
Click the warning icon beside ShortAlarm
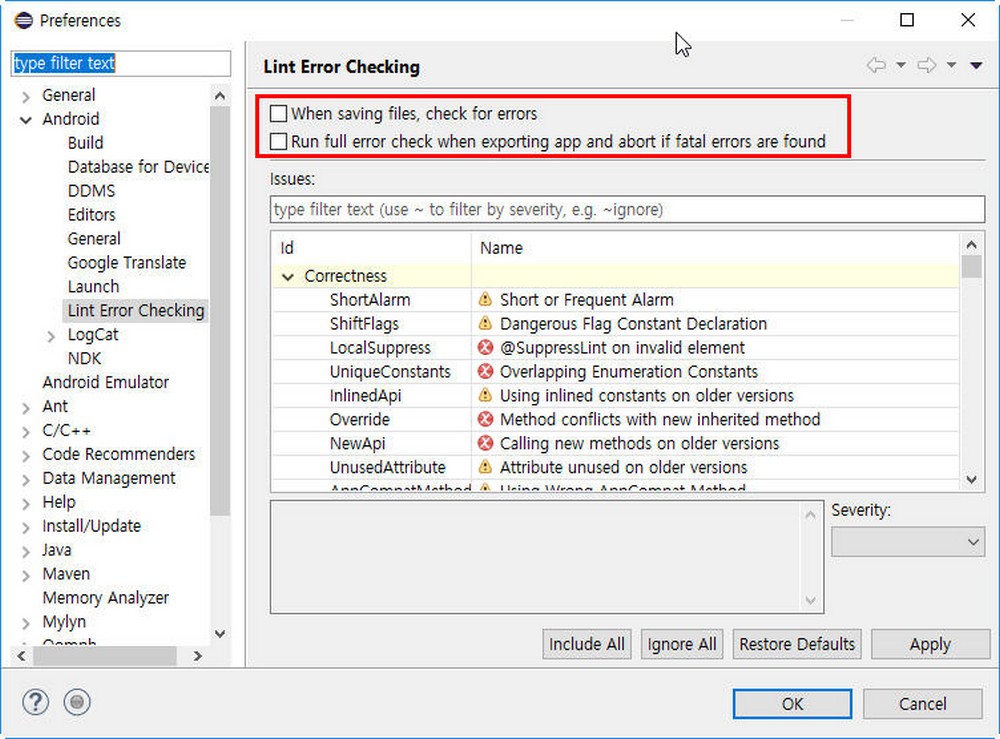[x=488, y=299]
